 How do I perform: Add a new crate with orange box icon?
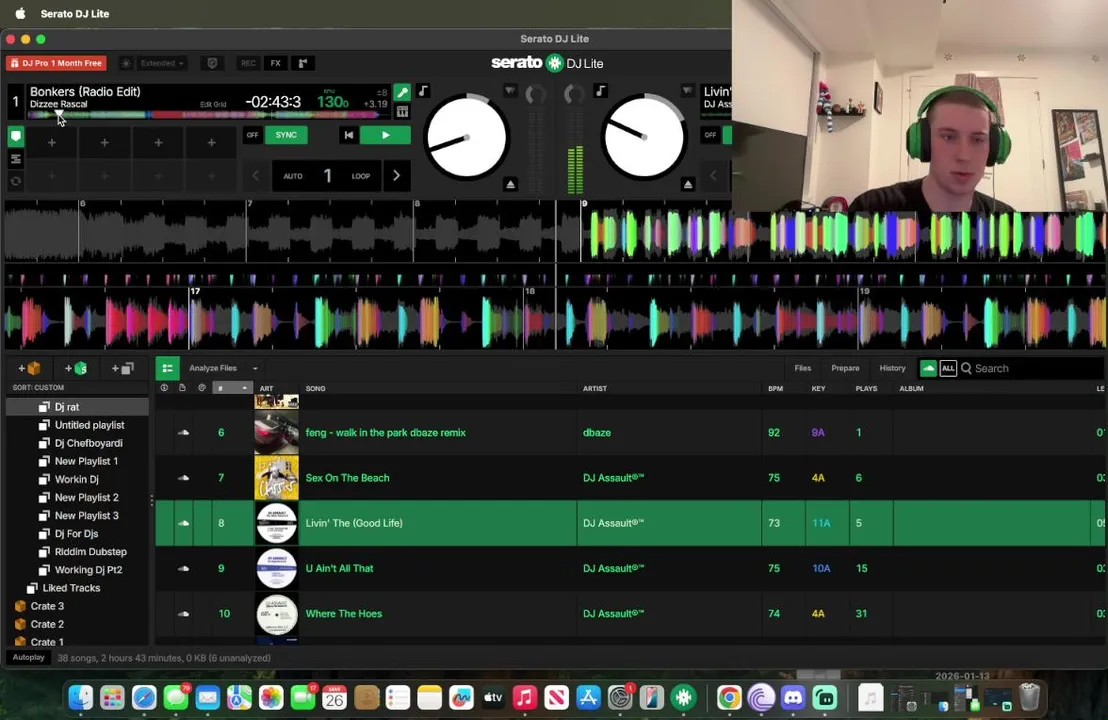coord(30,368)
